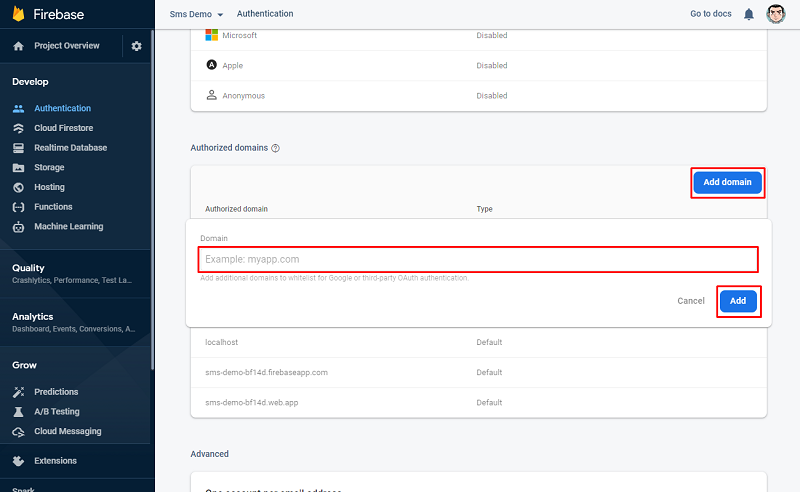The image size is (800, 492).
Task: Open Machine Learning in sidebar
Action: point(68,227)
